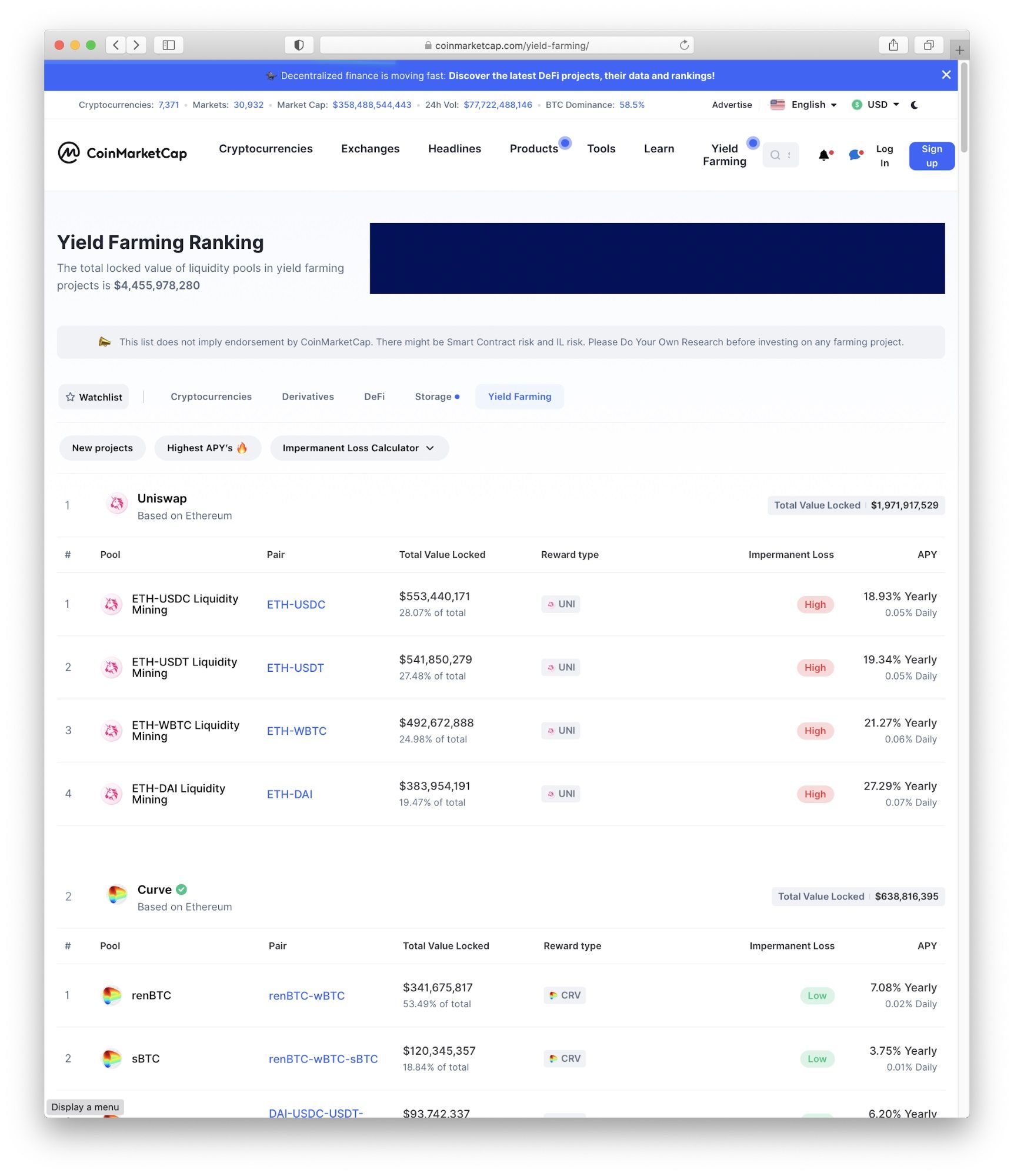Open the Safari share icon

pyautogui.click(x=893, y=45)
